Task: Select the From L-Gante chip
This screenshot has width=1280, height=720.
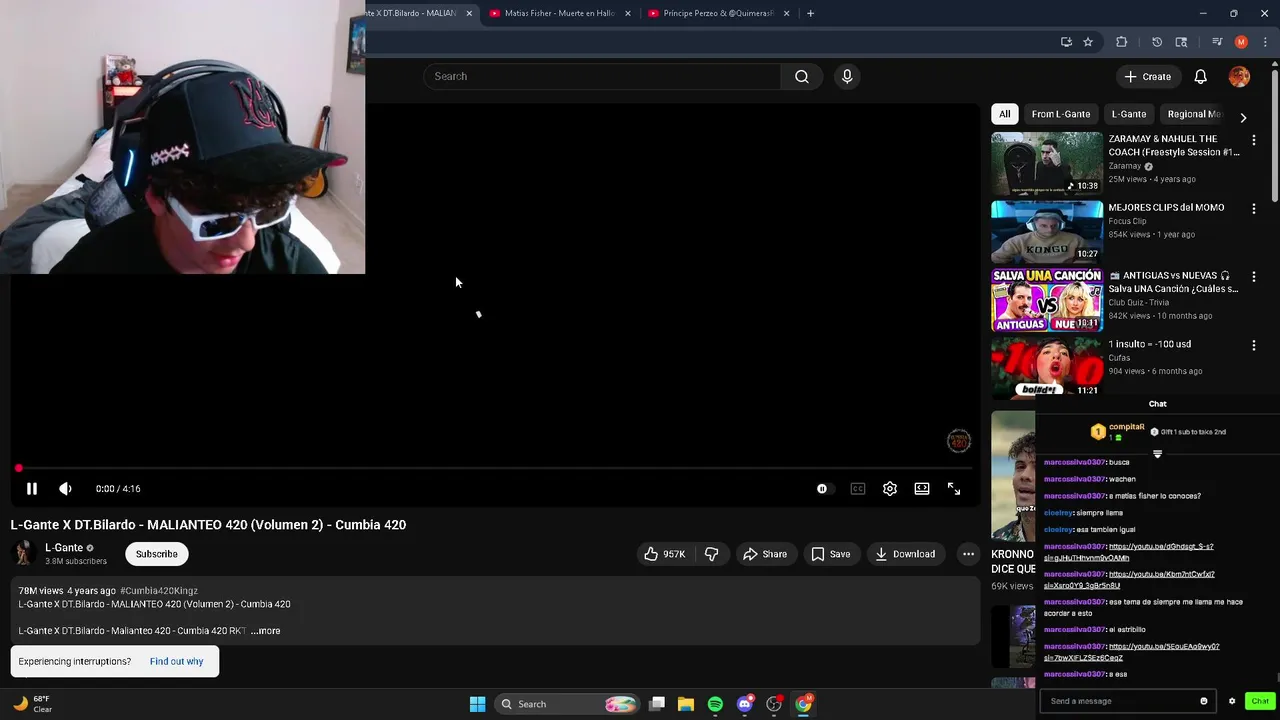Action: point(1061,114)
